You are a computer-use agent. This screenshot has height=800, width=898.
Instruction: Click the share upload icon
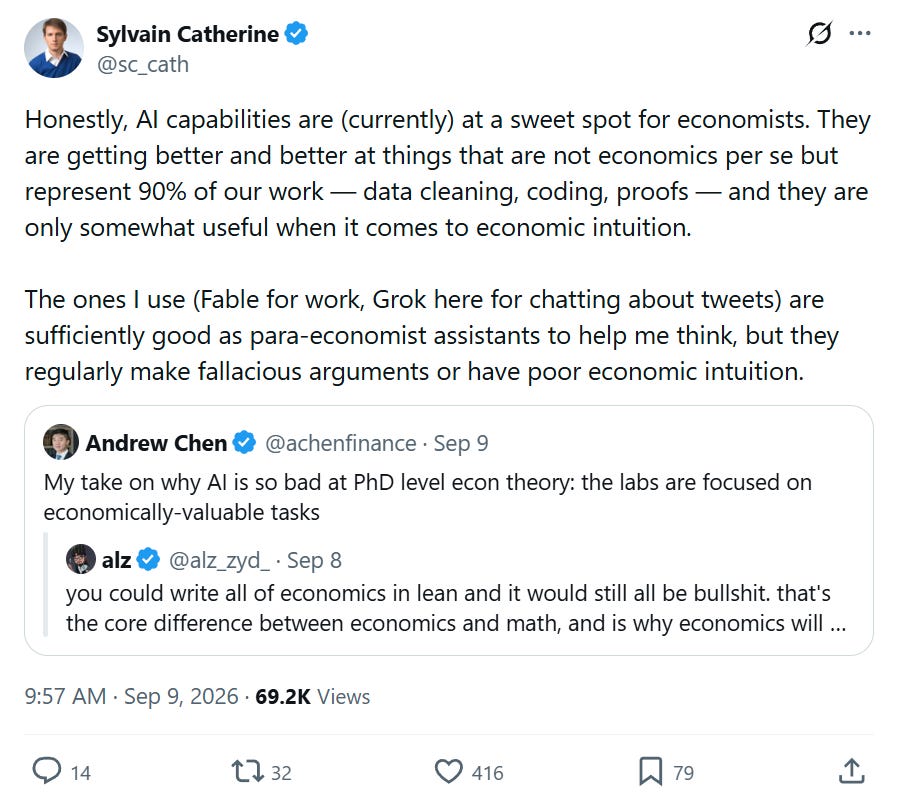[852, 771]
